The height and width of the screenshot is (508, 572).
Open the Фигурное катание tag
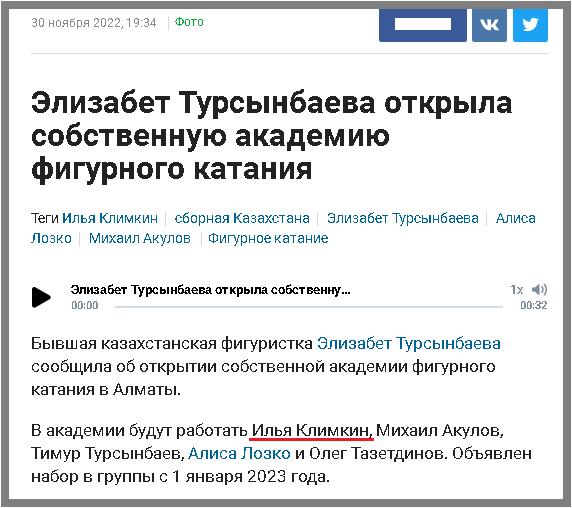click(x=268, y=238)
